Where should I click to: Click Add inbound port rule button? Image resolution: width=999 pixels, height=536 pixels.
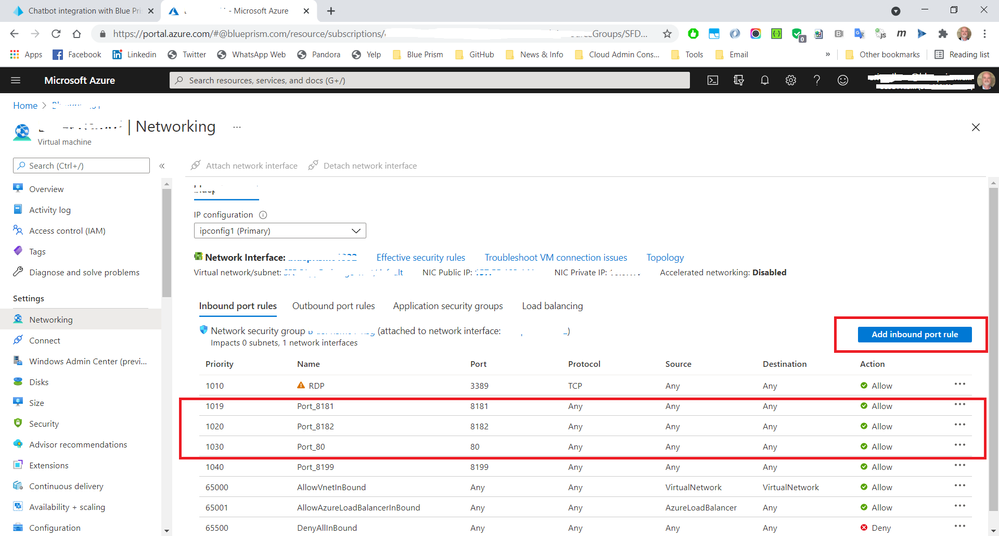pyautogui.click(x=914, y=335)
